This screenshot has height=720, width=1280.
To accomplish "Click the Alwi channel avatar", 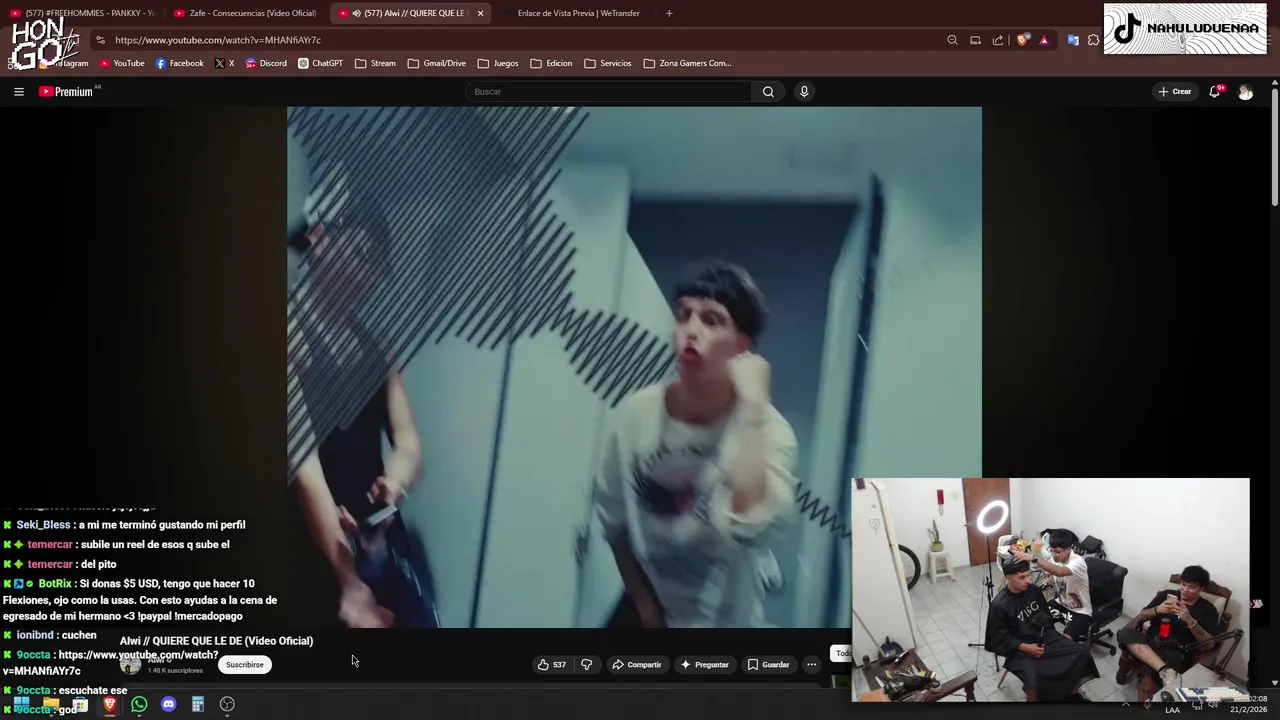I will pyautogui.click(x=131, y=664).
